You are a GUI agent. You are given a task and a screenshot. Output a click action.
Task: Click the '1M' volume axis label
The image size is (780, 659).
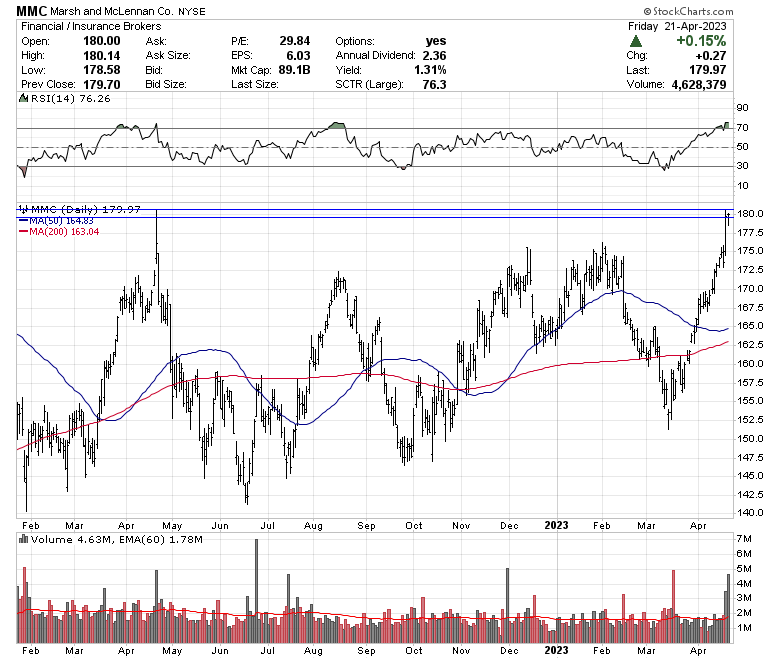click(744, 628)
